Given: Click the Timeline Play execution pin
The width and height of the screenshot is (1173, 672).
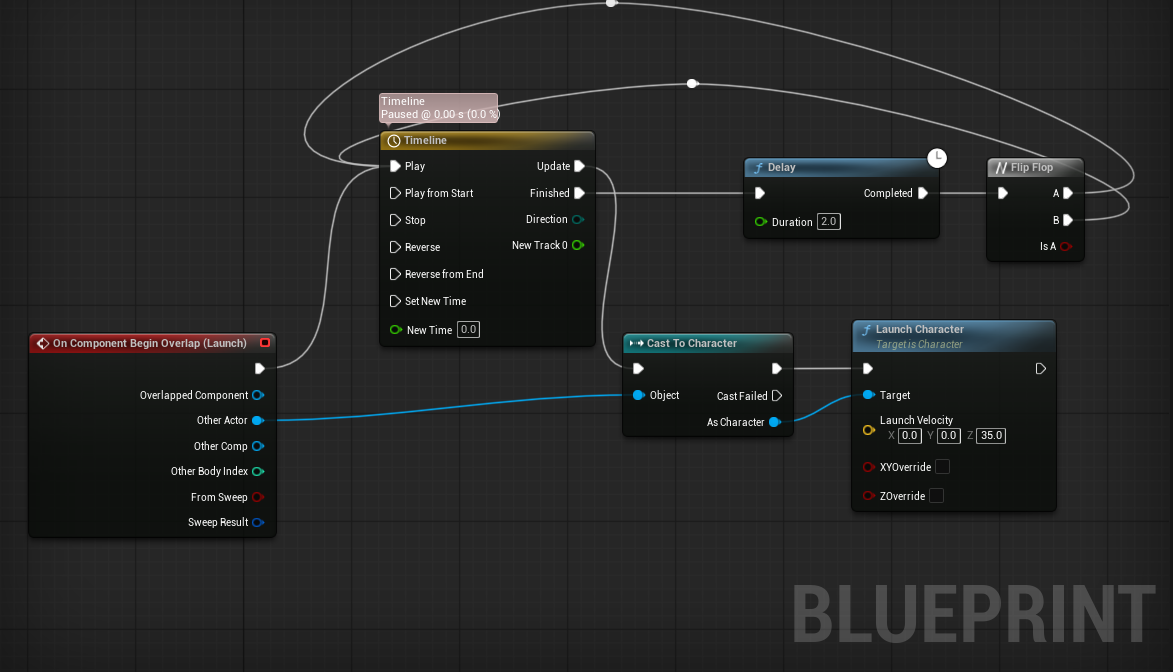Looking at the screenshot, I should [395, 166].
